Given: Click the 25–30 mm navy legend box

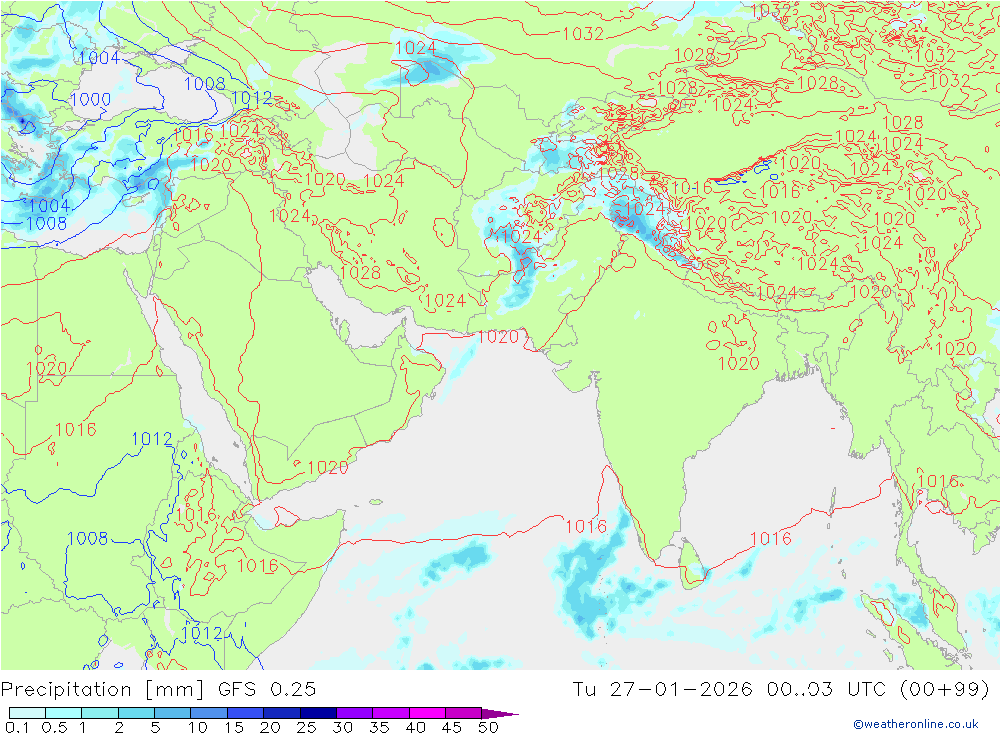Looking at the screenshot, I should click(x=318, y=713).
